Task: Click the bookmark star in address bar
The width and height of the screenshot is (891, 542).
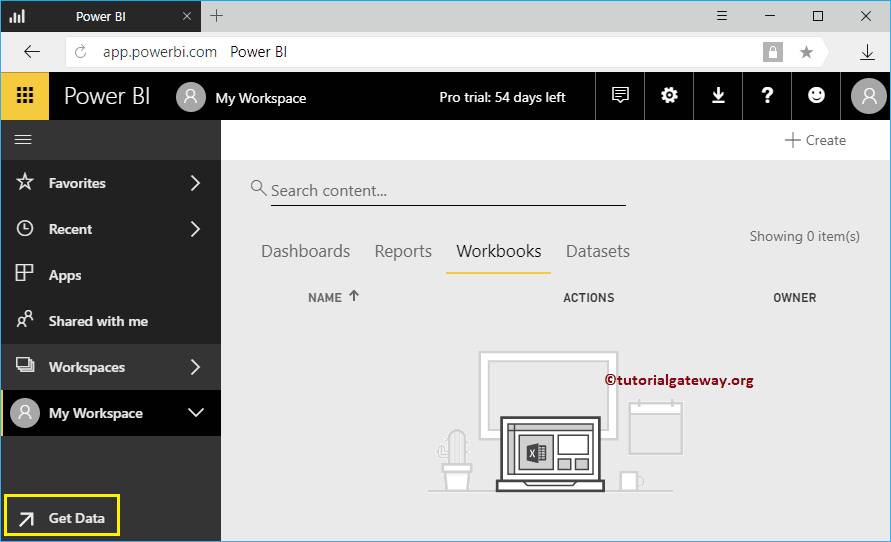Action: click(806, 52)
